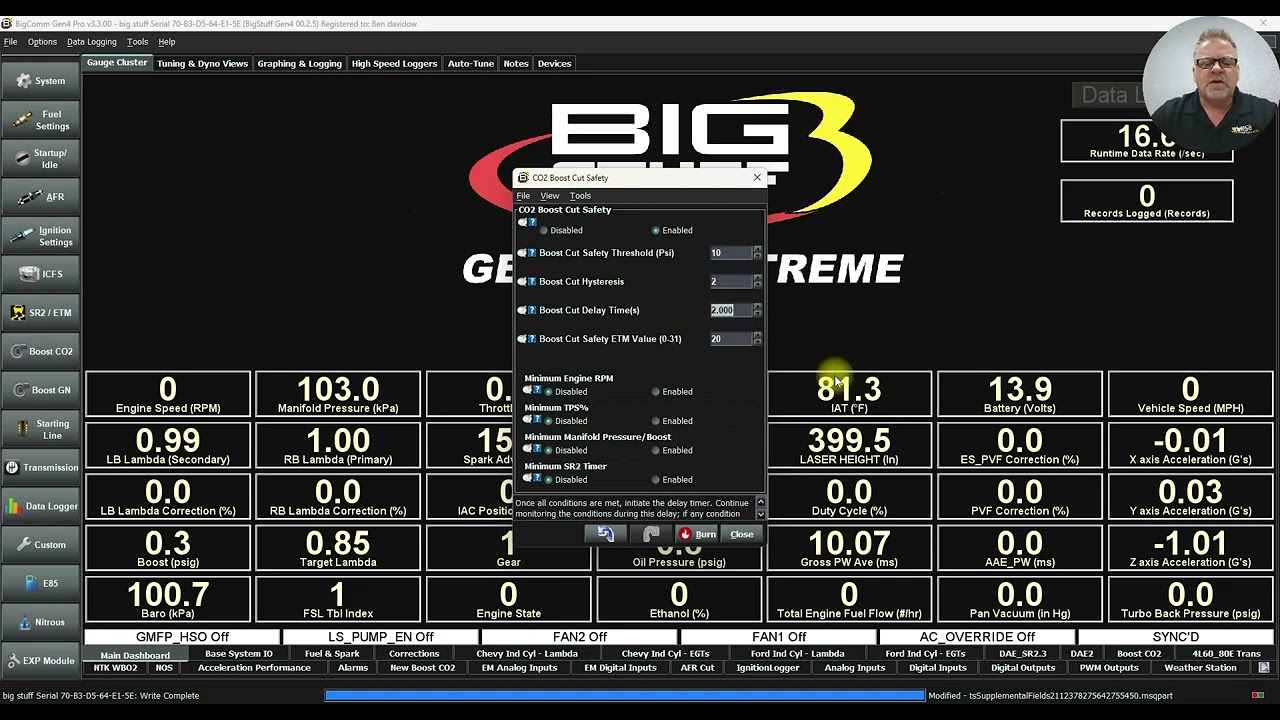Viewport: 1280px width, 720px height.
Task: Click the Boost Cut Safety ETM Value field
Action: pyautogui.click(x=731, y=339)
